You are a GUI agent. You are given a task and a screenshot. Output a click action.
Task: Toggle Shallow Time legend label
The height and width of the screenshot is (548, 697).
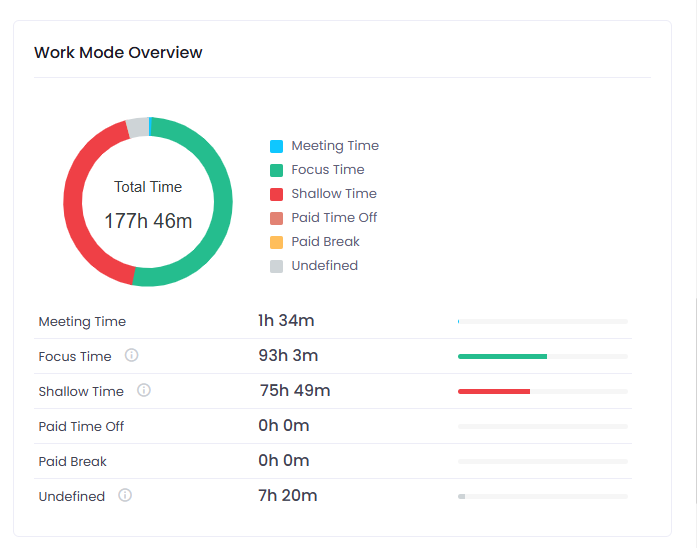click(333, 194)
